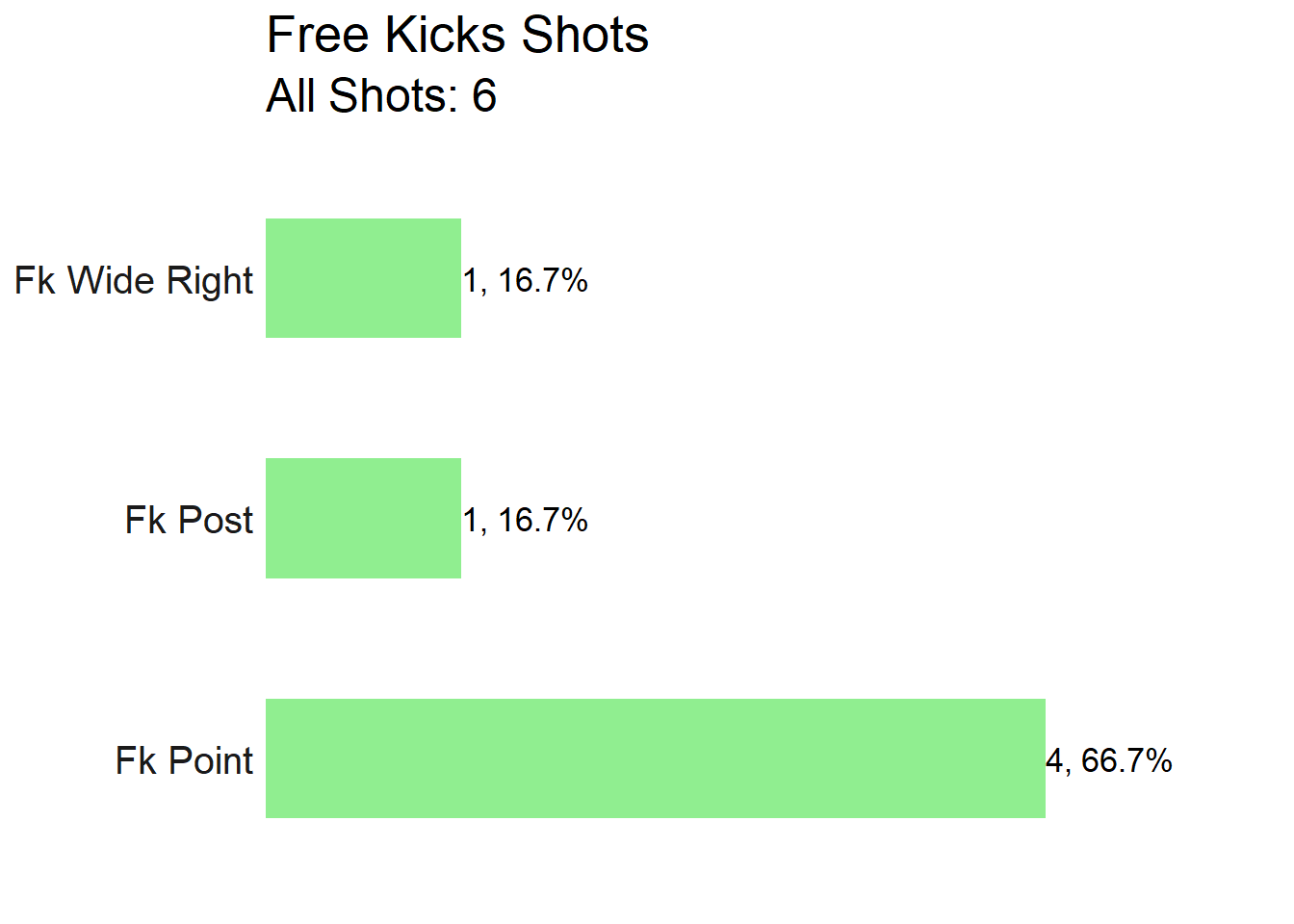Image resolution: width=1294 pixels, height=924 pixels.
Task: Select the 'All Shots: 6' subtitle
Action: point(381,95)
